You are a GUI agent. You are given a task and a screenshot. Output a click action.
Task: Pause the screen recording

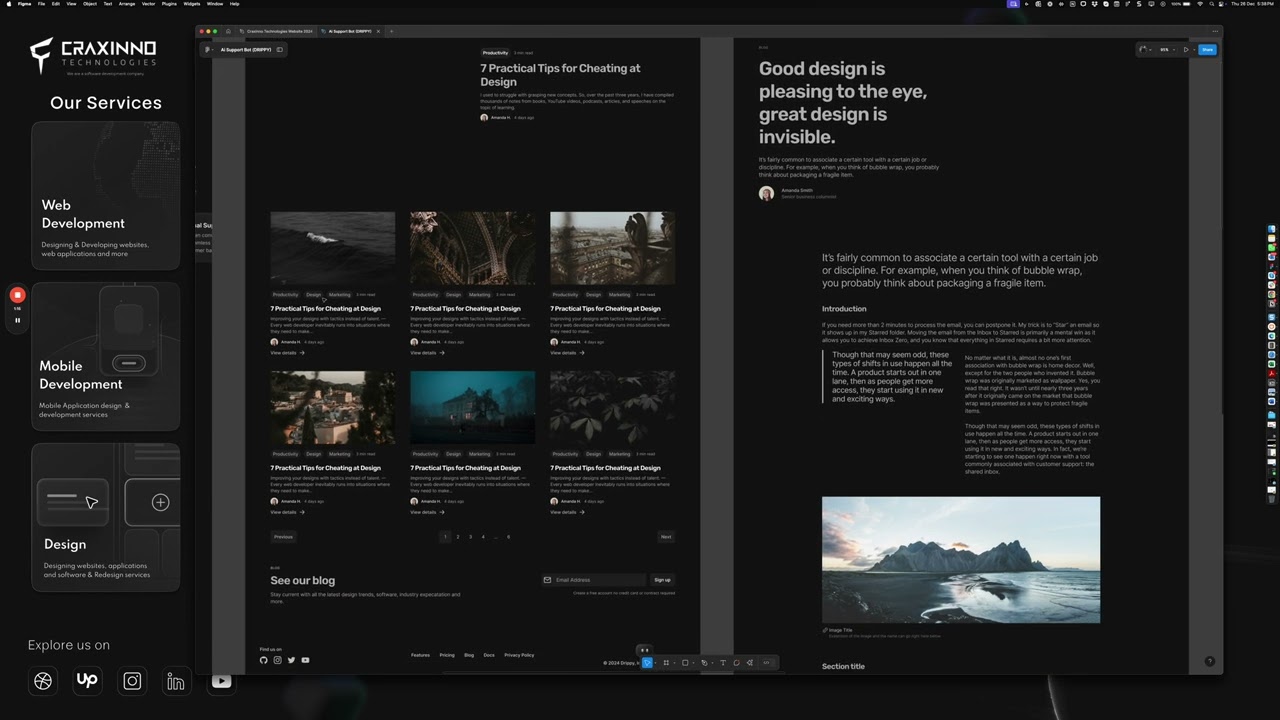coord(17,320)
